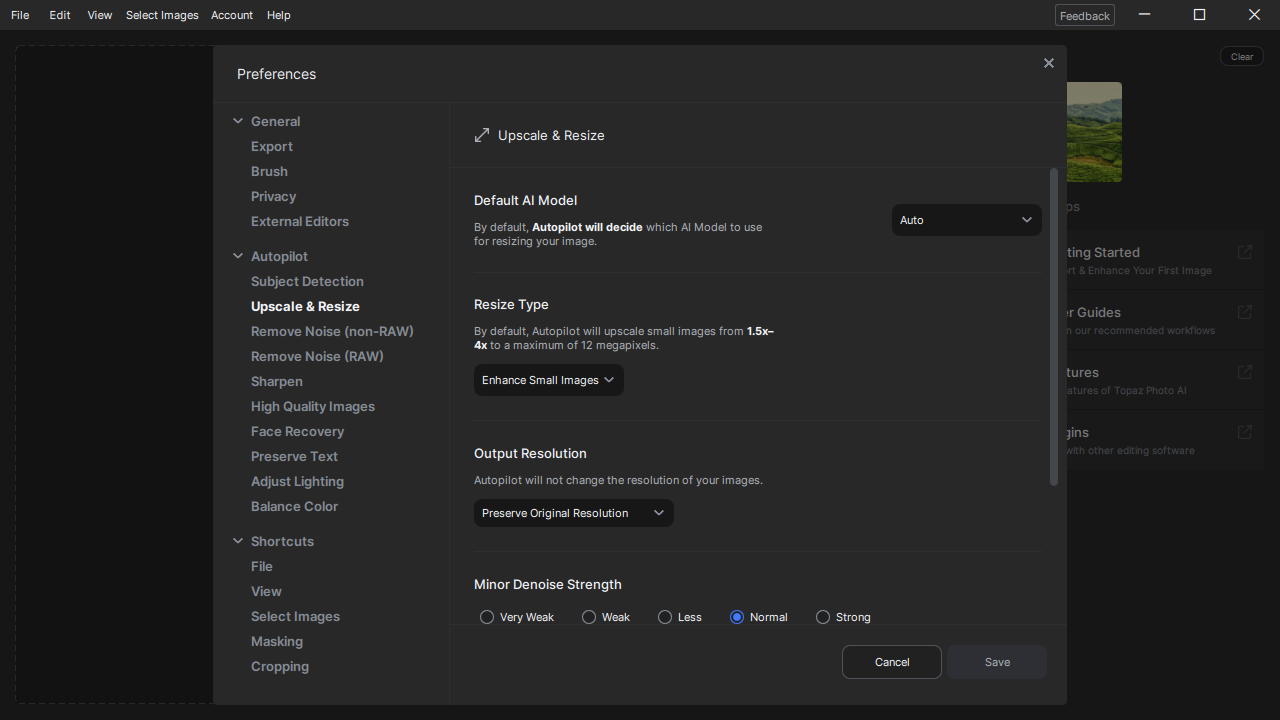This screenshot has width=1280, height=720.
Task: Collapse the Autopilot section chevron
Action: click(x=238, y=256)
